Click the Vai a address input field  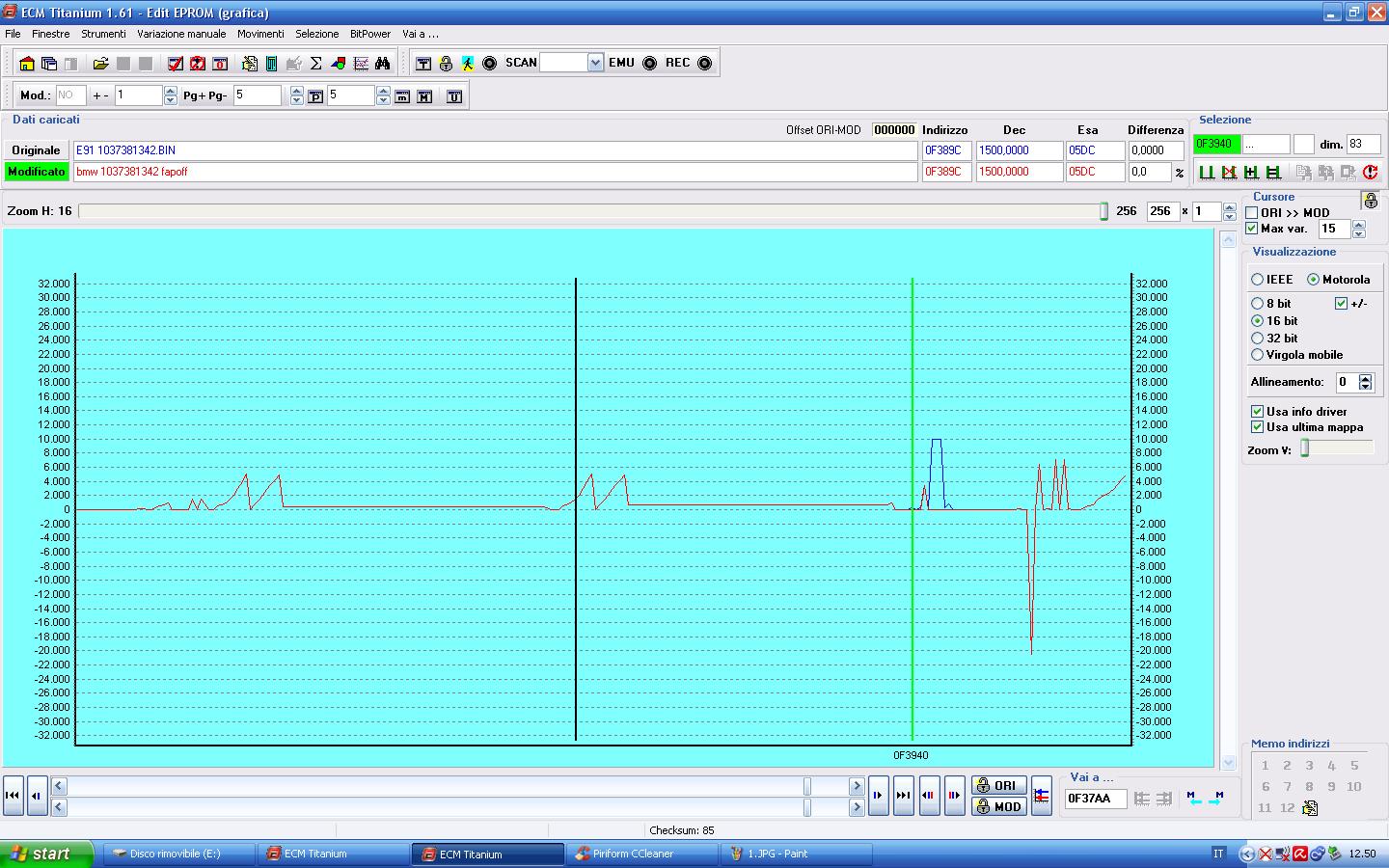(1095, 799)
